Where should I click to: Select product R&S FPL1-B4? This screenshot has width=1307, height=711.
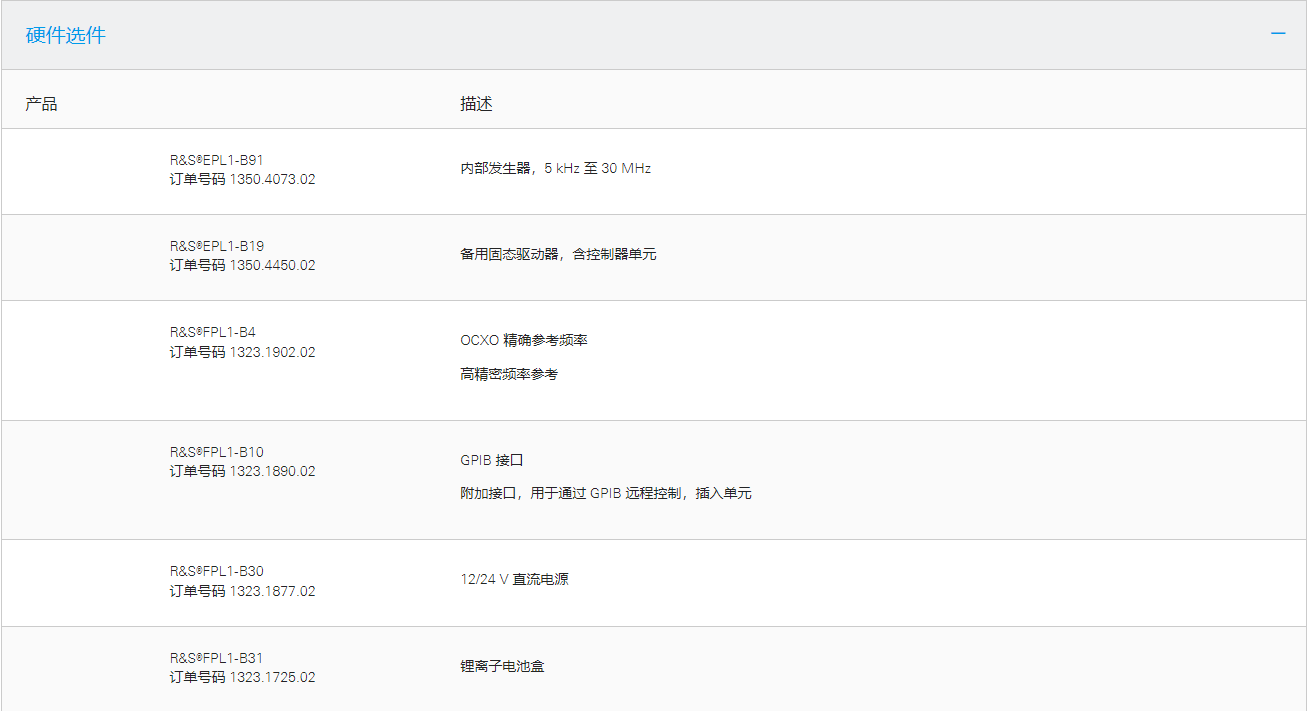[x=212, y=332]
